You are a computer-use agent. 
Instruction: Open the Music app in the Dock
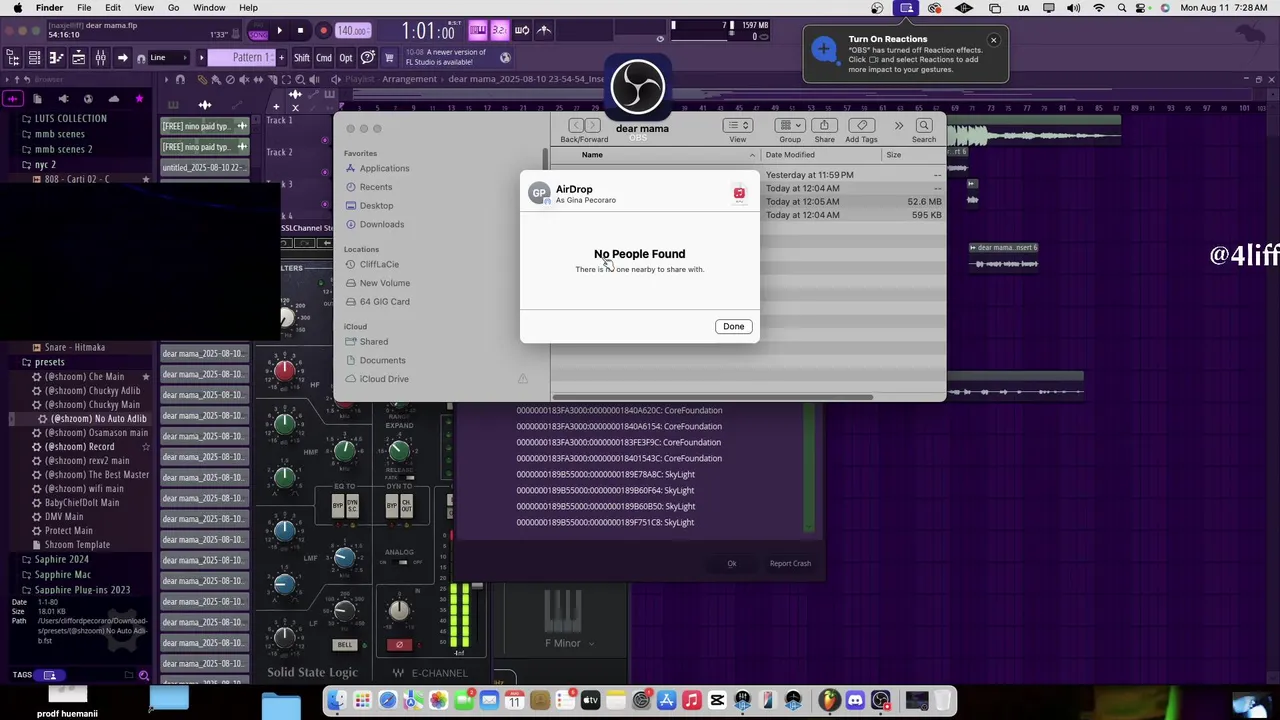(x=692, y=700)
